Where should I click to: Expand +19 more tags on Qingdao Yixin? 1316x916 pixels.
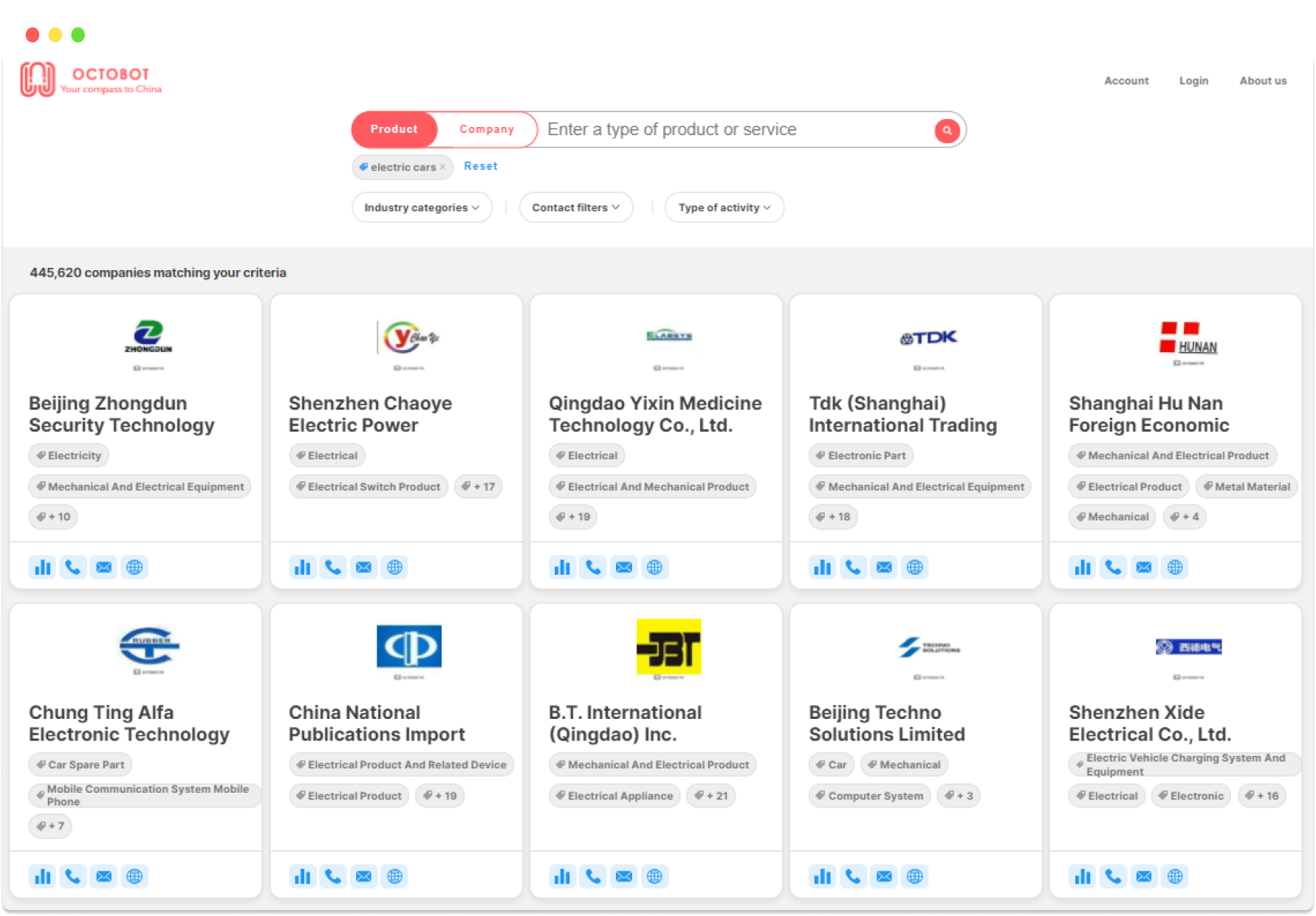point(573,517)
